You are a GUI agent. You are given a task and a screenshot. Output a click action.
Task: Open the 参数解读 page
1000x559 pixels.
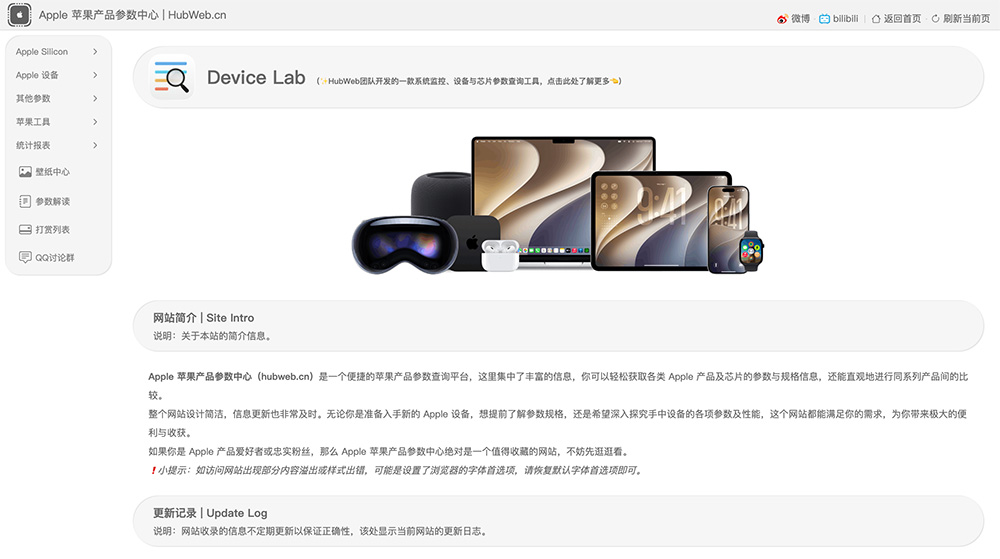click(x=52, y=201)
